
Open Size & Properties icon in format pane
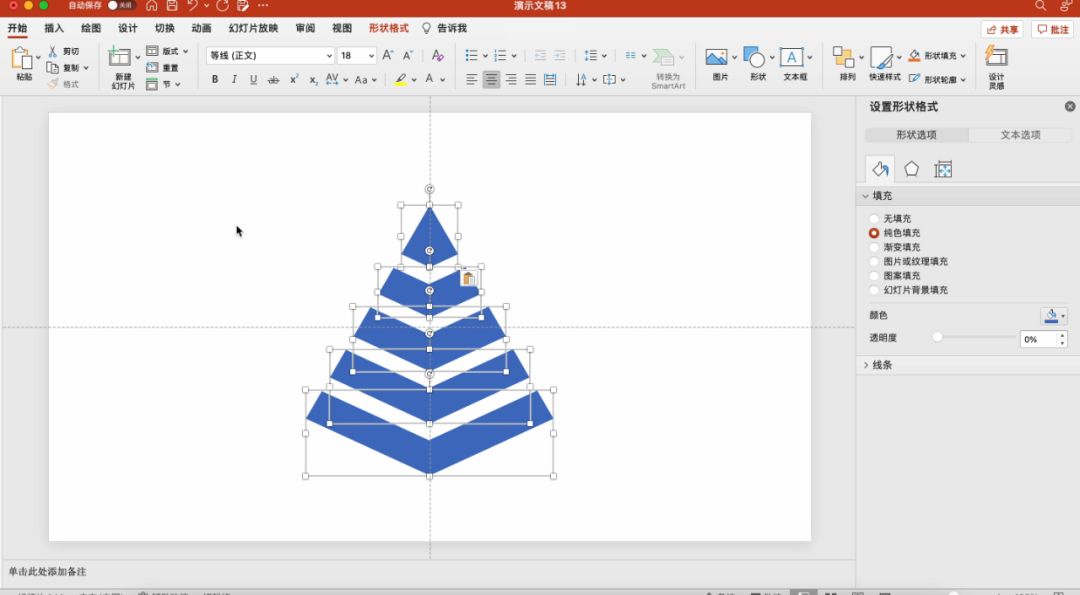point(943,169)
